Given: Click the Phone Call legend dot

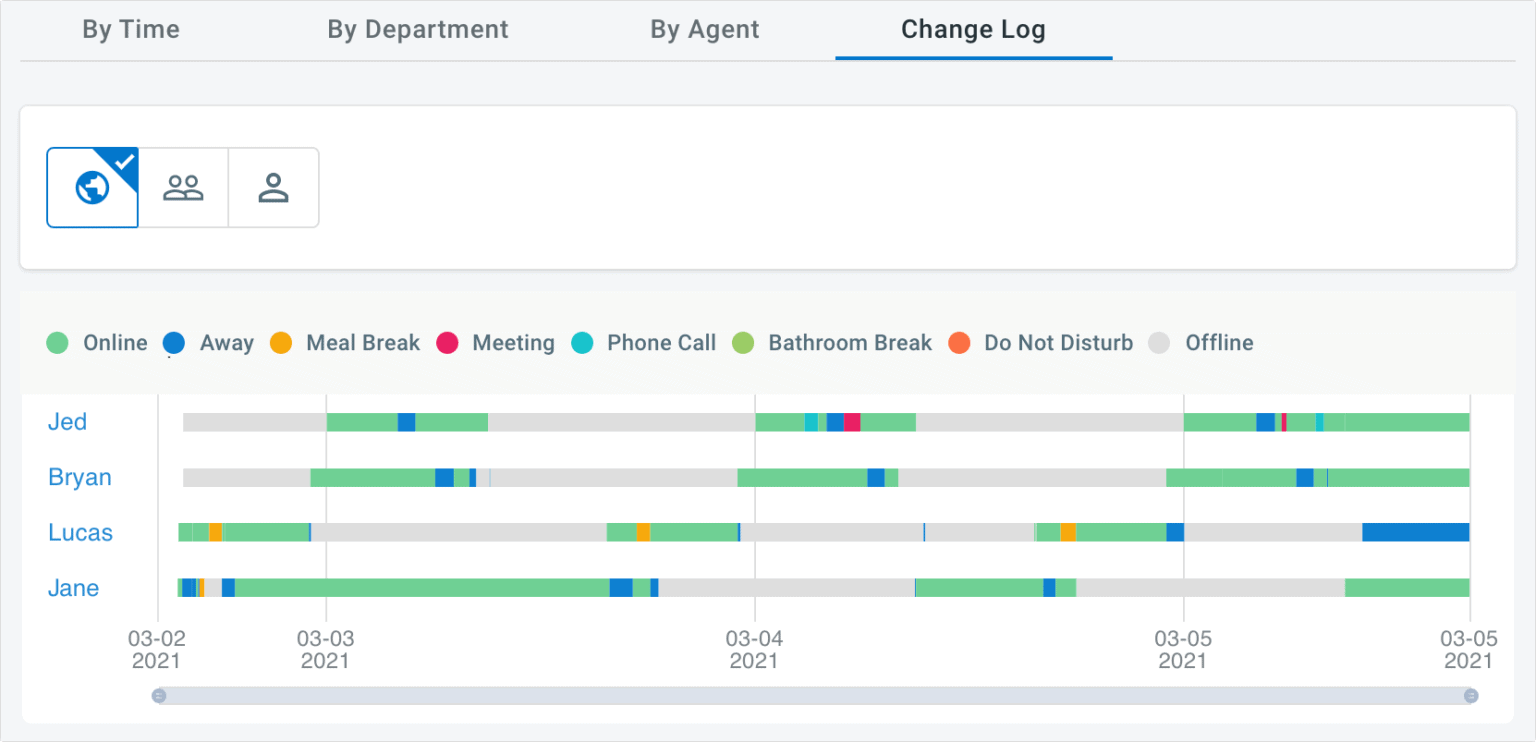Looking at the screenshot, I should coord(582,343).
